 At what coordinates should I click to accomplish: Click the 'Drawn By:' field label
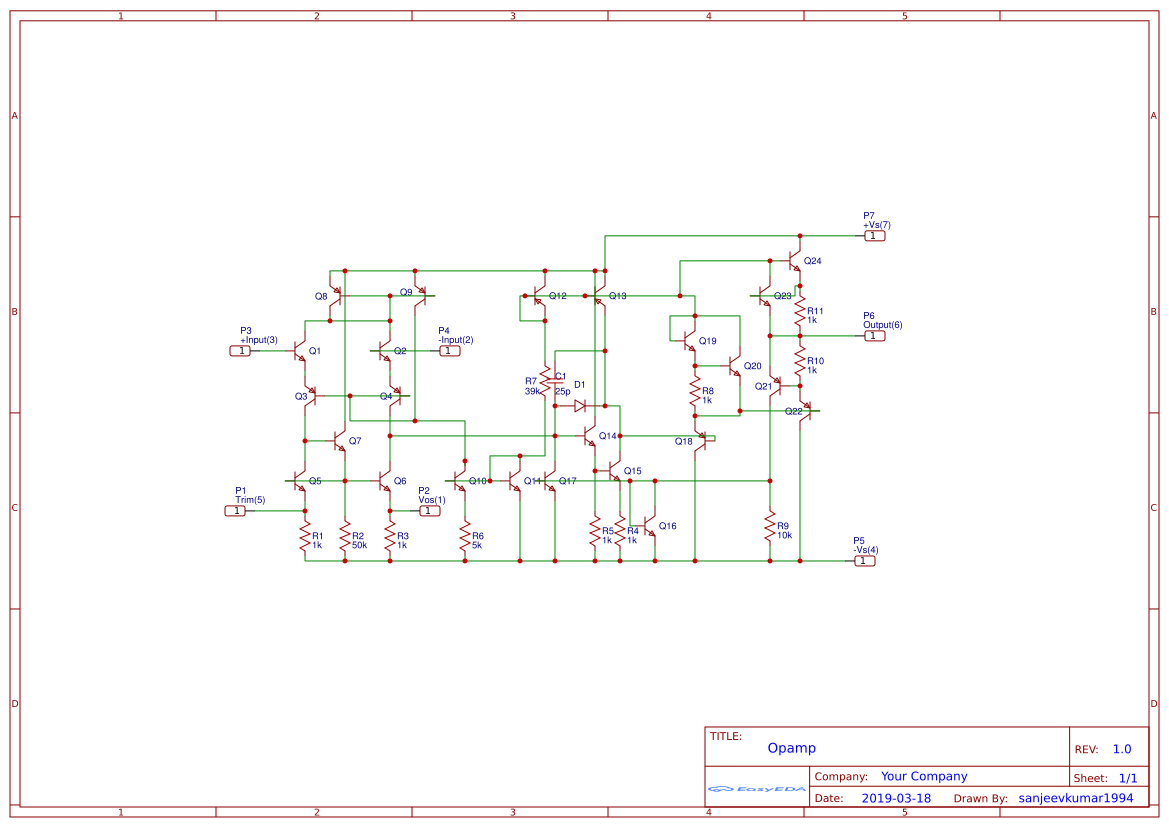pyautogui.click(x=980, y=799)
